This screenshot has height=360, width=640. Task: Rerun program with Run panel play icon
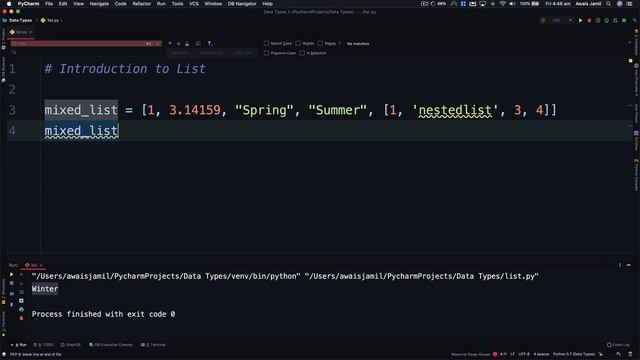[11, 274]
